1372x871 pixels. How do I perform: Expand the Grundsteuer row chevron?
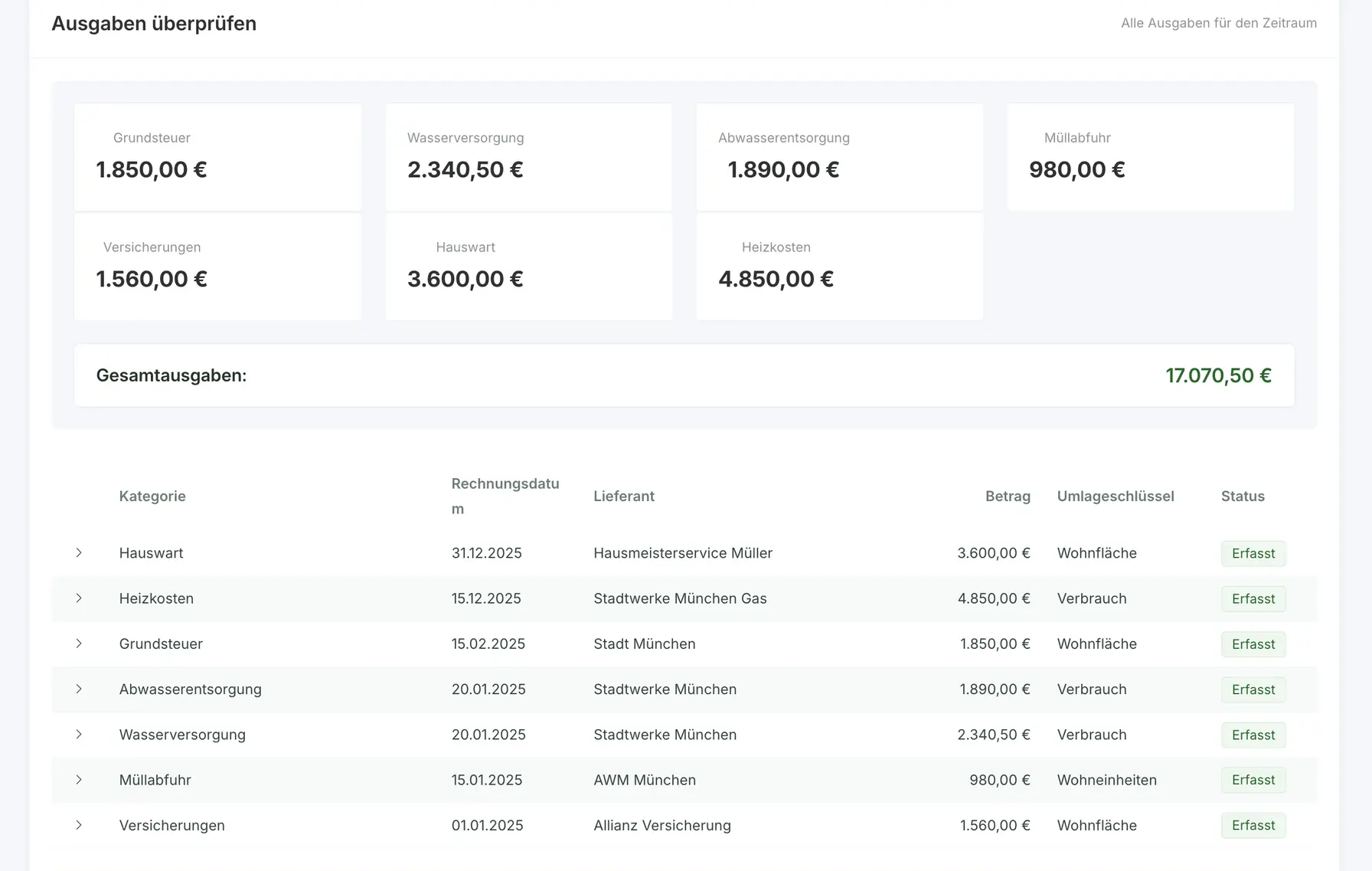(x=79, y=643)
